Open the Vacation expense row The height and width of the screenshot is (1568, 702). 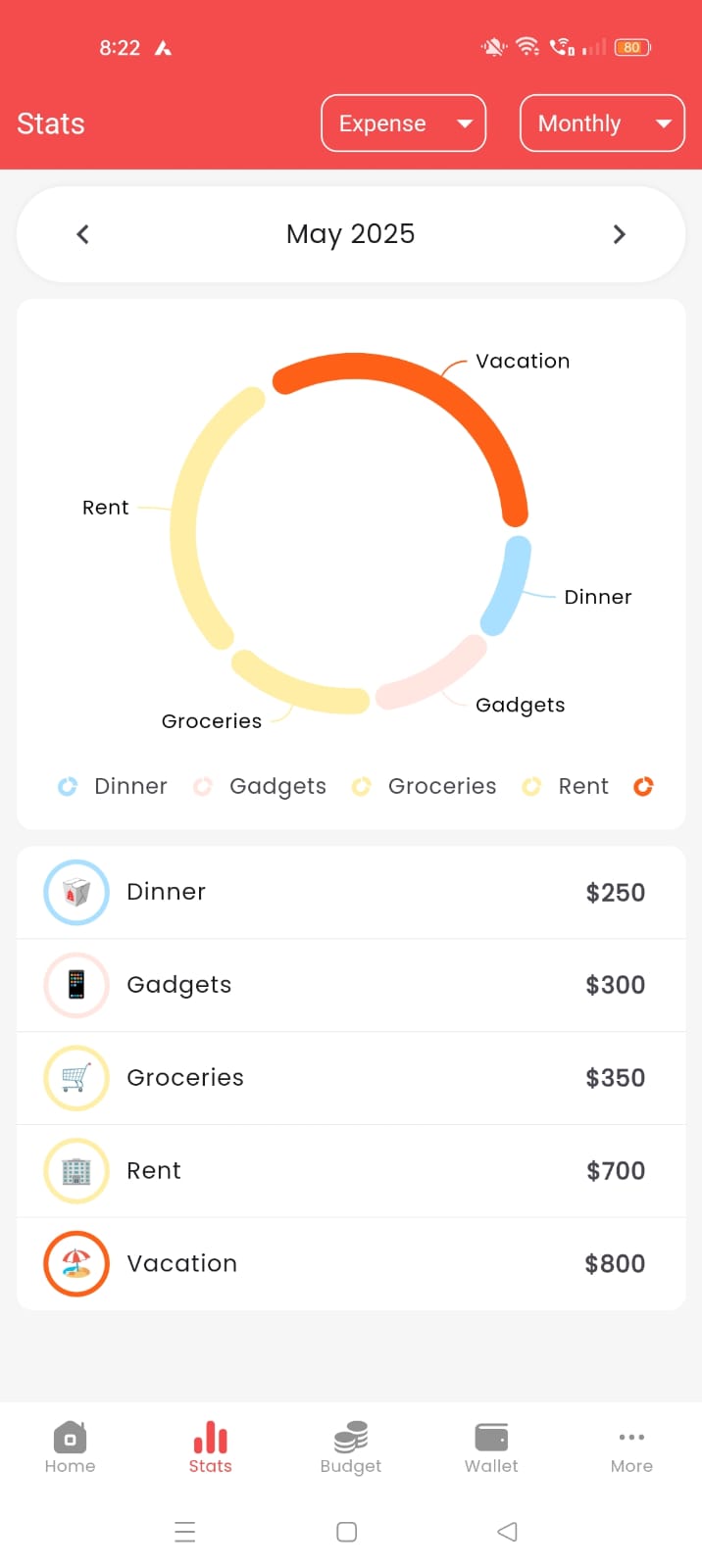pos(350,1263)
